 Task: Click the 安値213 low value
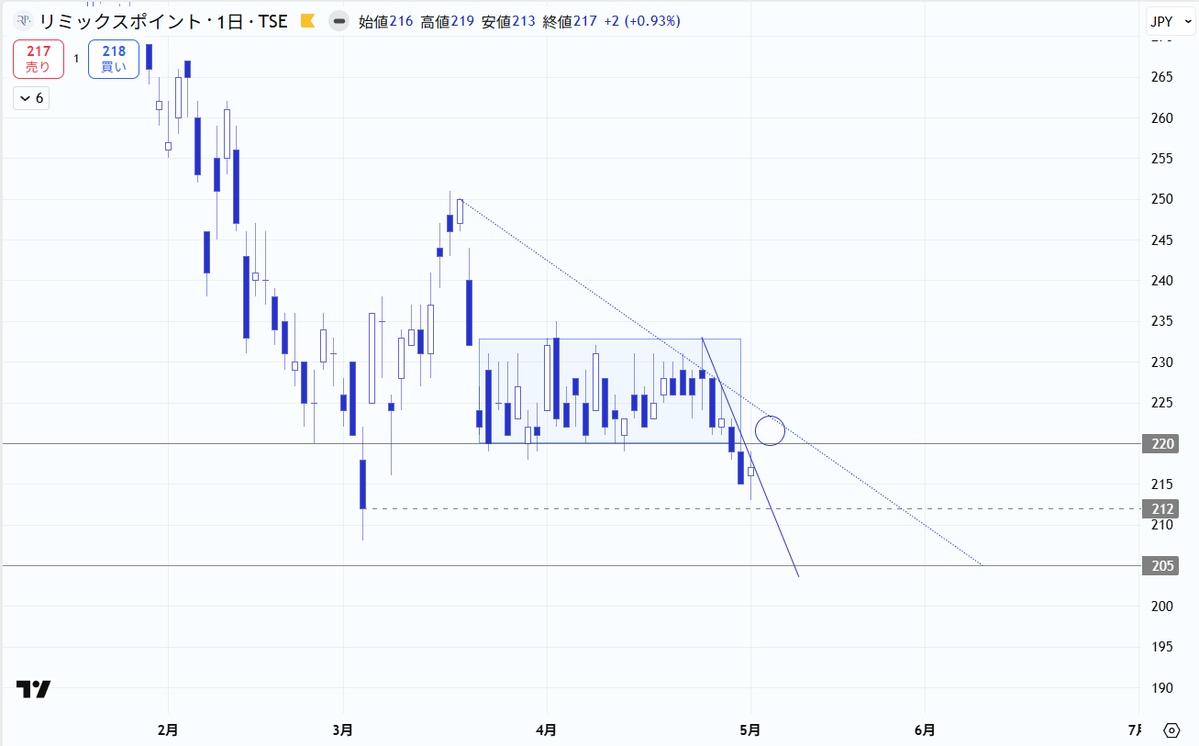509,21
